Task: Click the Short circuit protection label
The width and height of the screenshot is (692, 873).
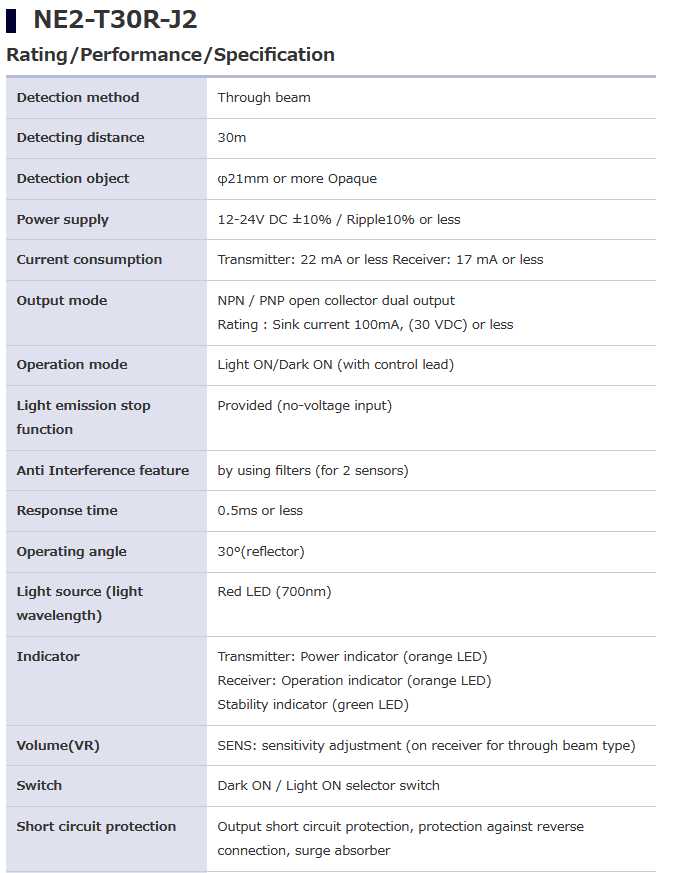Action: 96,827
